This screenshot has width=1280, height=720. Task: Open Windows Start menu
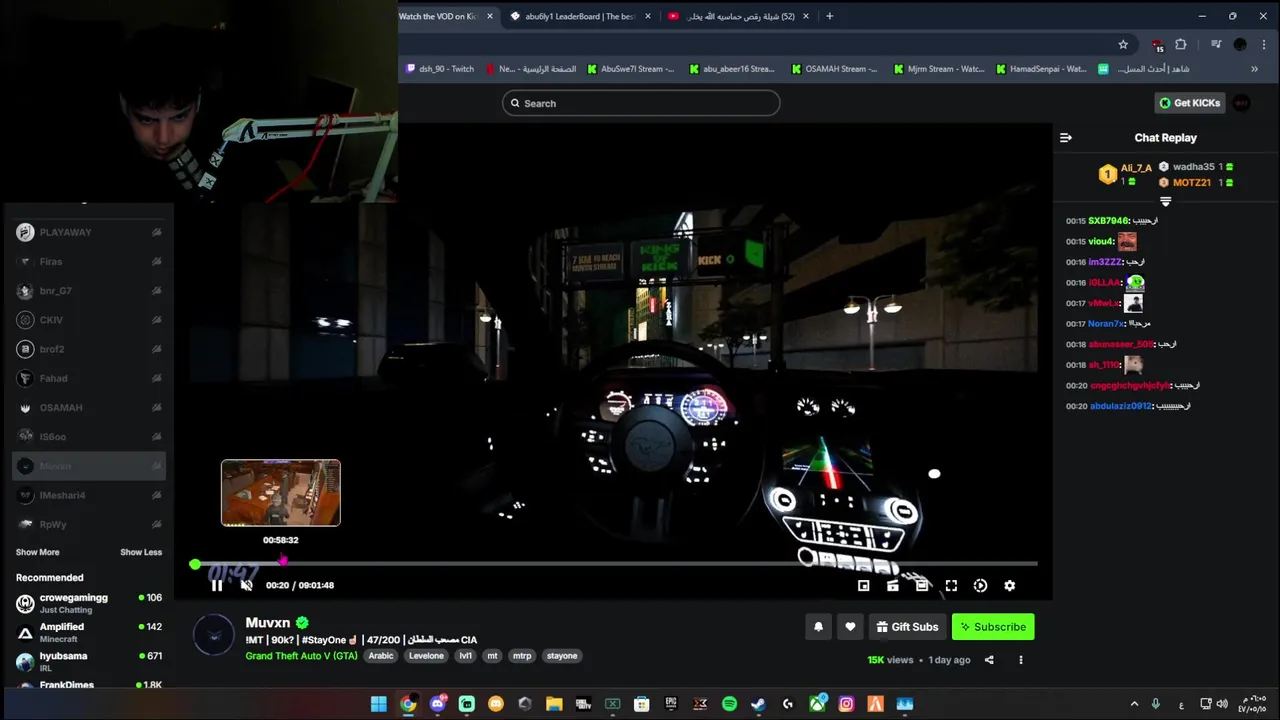point(378,704)
